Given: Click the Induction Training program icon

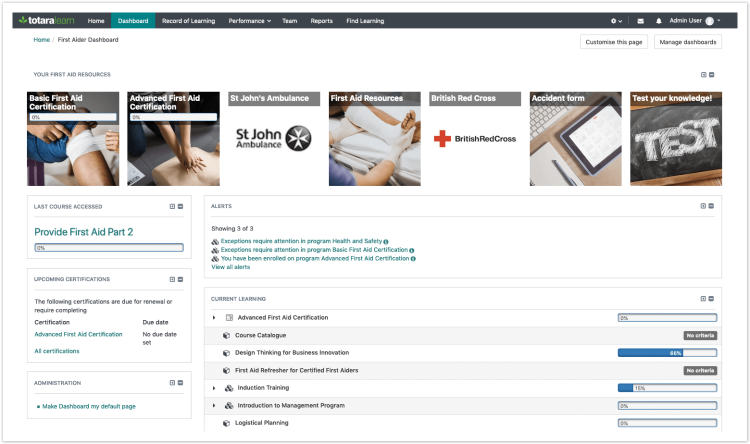Looking at the screenshot, I should point(229,388).
